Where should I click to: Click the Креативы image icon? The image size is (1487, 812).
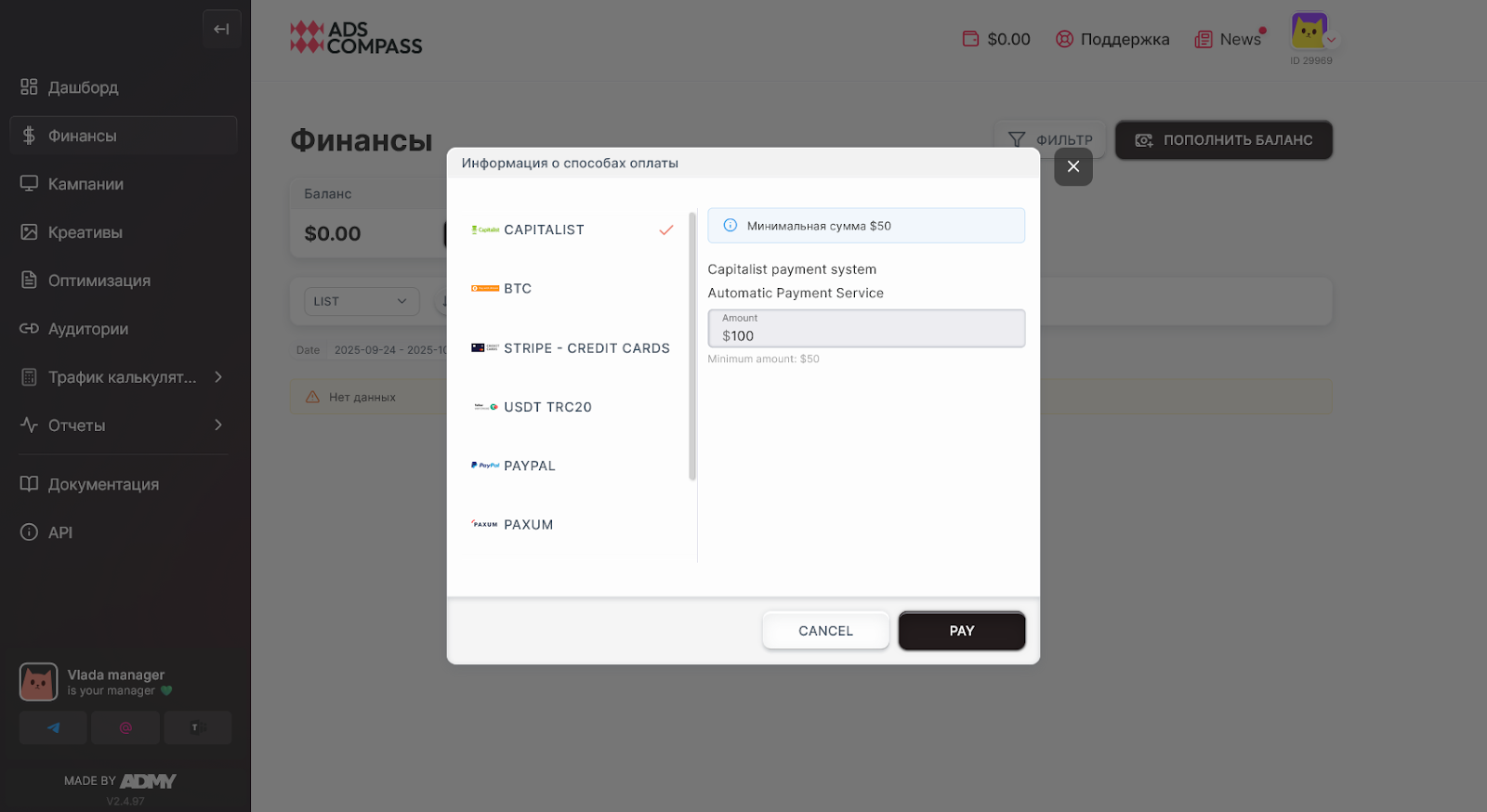coord(29,231)
